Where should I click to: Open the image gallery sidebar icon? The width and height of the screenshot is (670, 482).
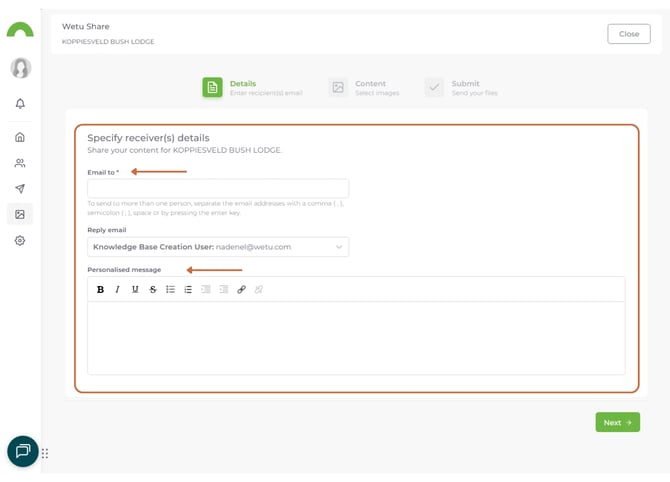click(x=20, y=214)
